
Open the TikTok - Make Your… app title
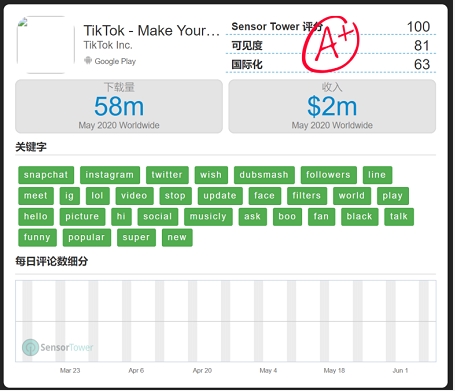pos(151,31)
